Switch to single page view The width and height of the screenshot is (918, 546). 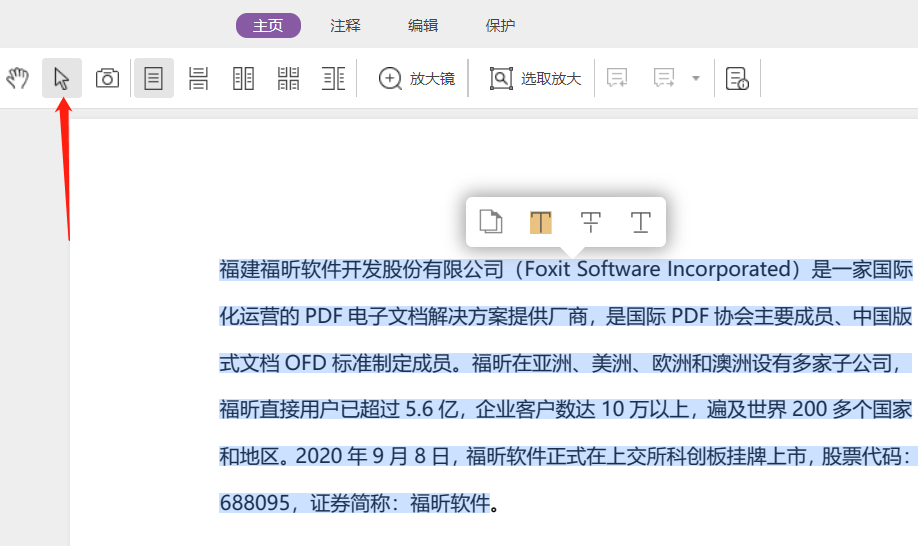153,78
